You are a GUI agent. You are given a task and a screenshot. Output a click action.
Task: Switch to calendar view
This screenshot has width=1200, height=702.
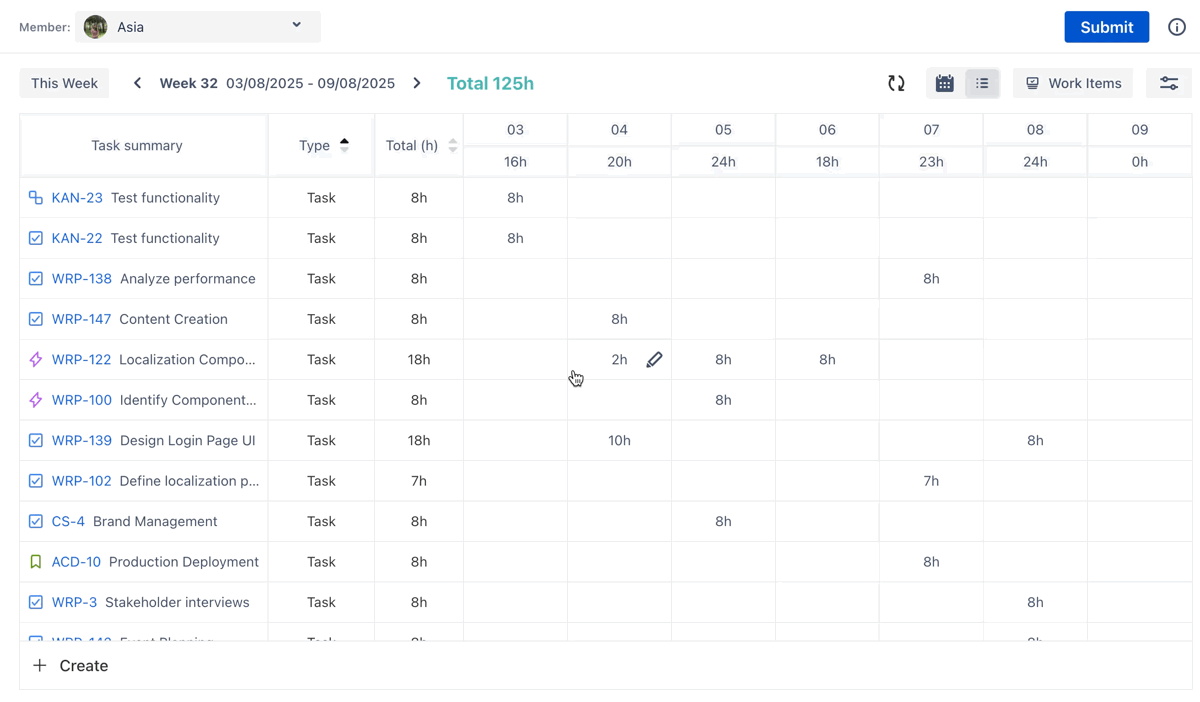[x=944, y=84]
